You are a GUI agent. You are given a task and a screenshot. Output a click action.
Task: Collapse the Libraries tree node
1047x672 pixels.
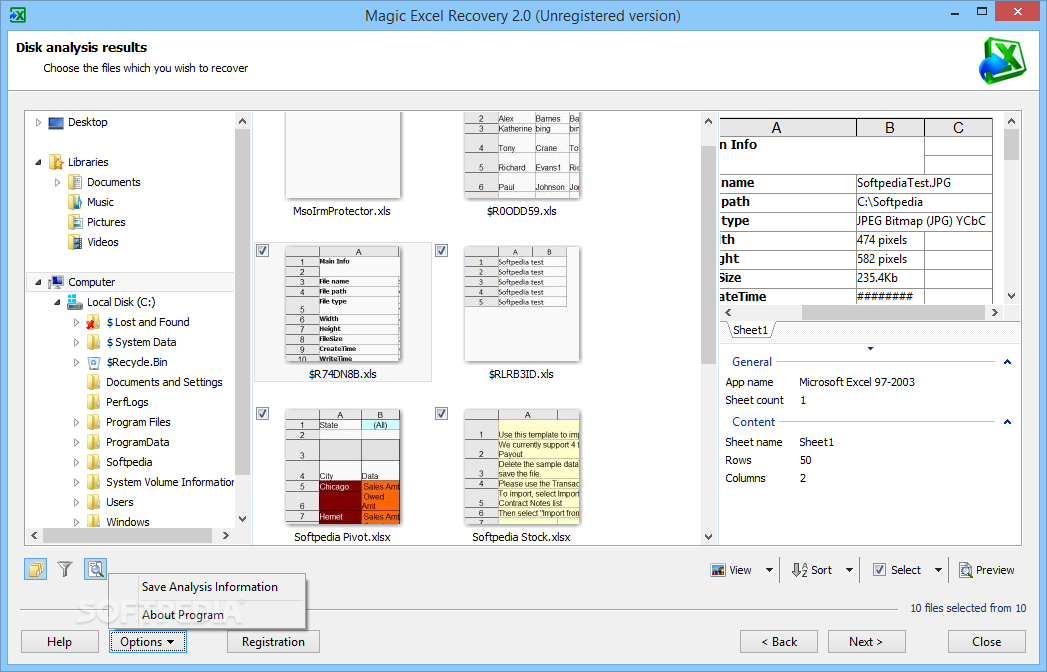tap(38, 162)
